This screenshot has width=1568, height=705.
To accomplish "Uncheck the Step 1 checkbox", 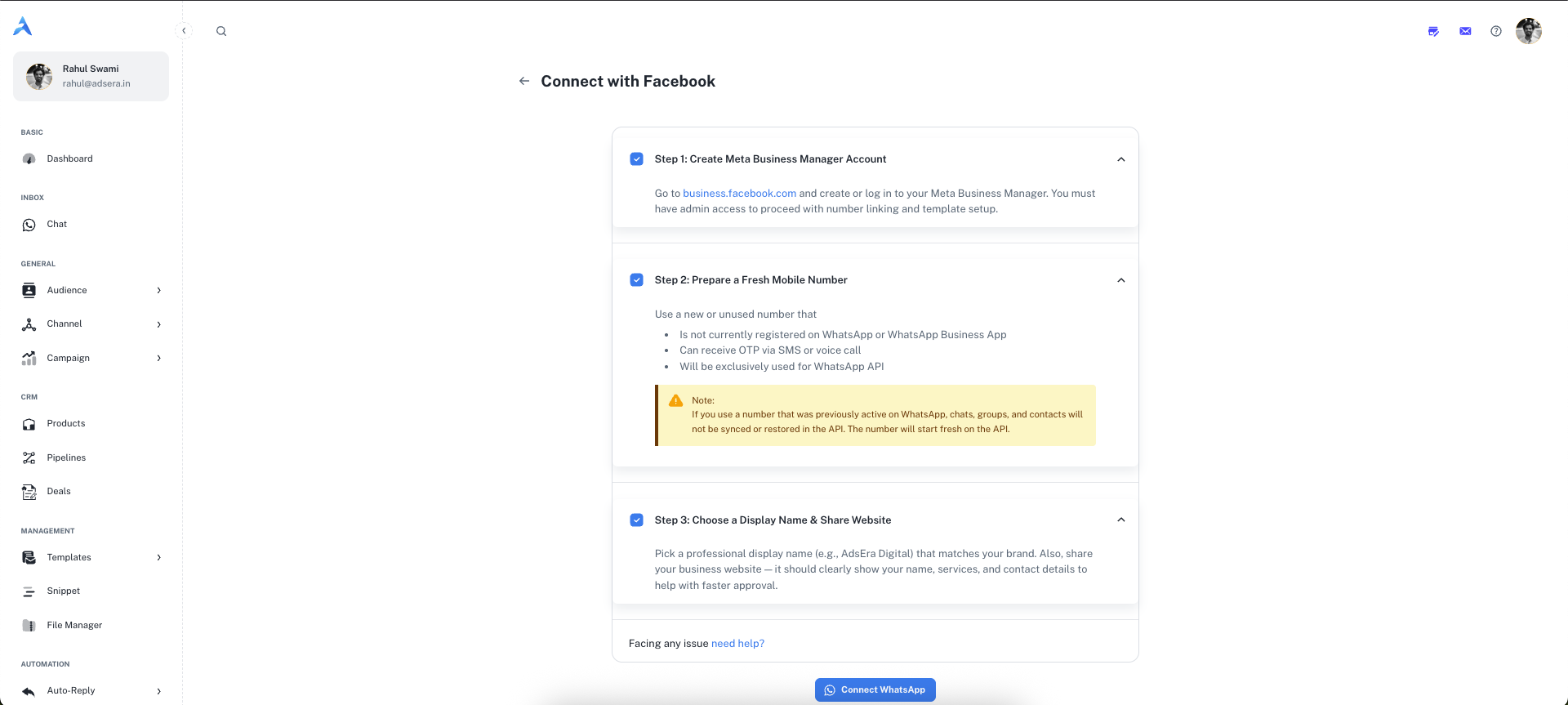I will pyautogui.click(x=637, y=159).
